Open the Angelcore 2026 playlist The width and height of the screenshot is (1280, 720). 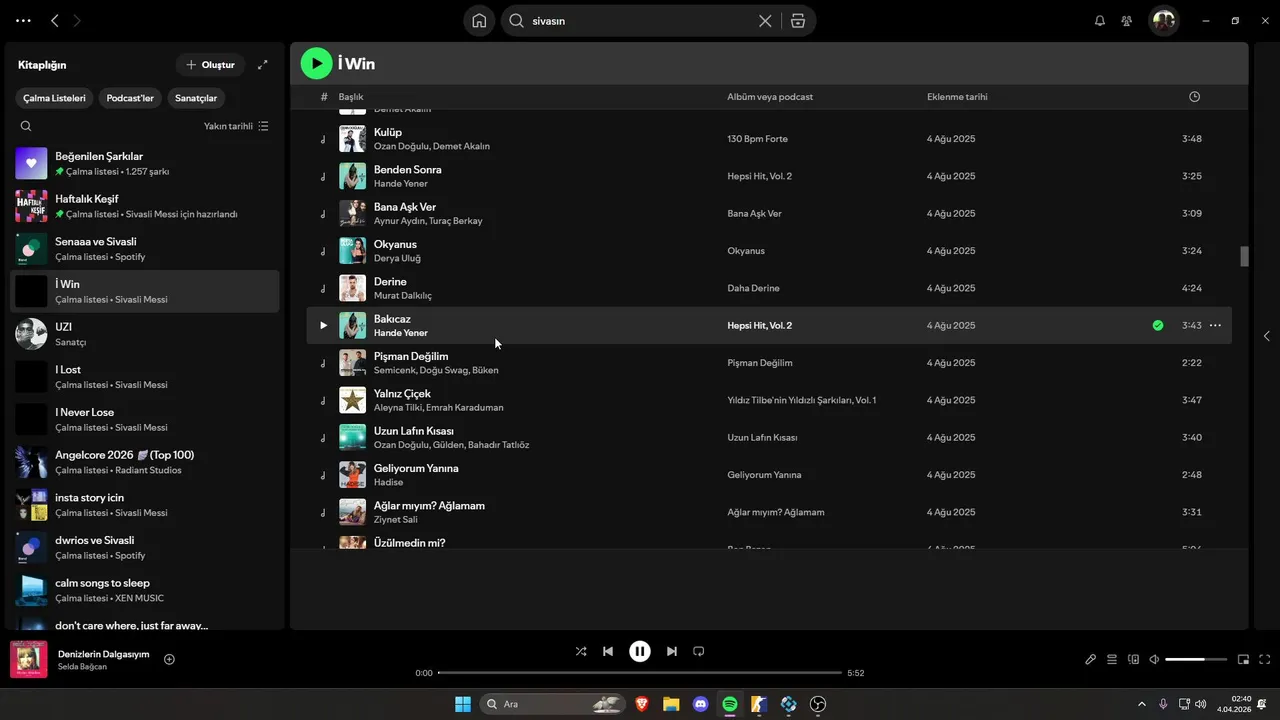(145, 462)
